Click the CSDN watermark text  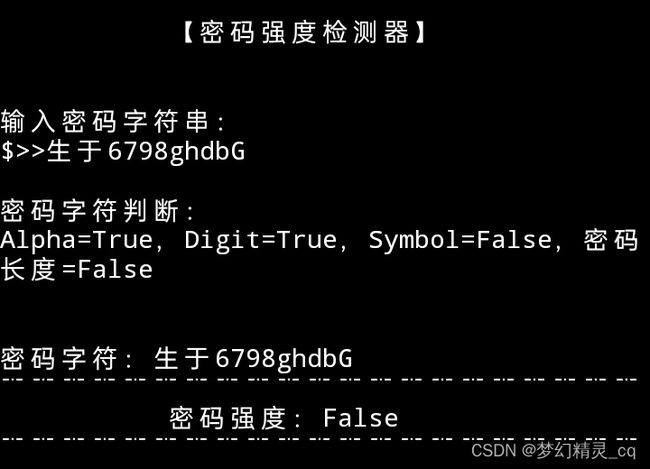coord(493,450)
